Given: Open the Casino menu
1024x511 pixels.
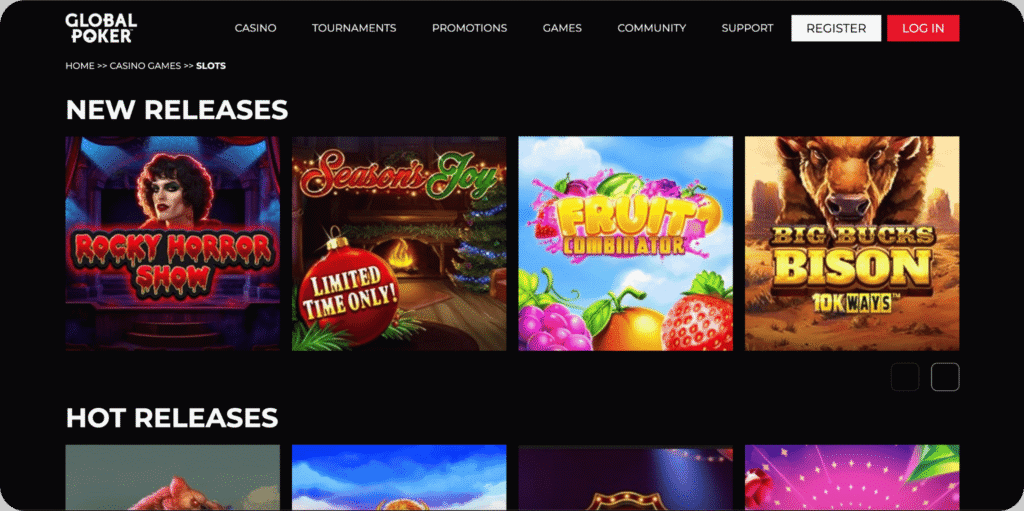Looking at the screenshot, I should [x=255, y=28].
